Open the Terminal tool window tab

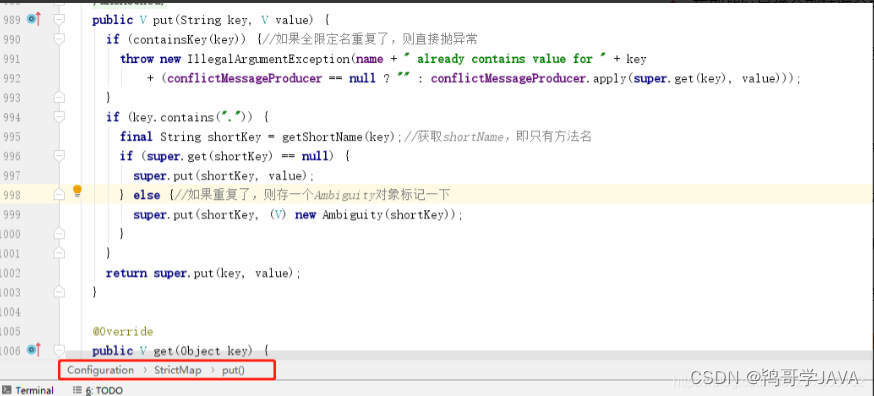click(x=28, y=390)
